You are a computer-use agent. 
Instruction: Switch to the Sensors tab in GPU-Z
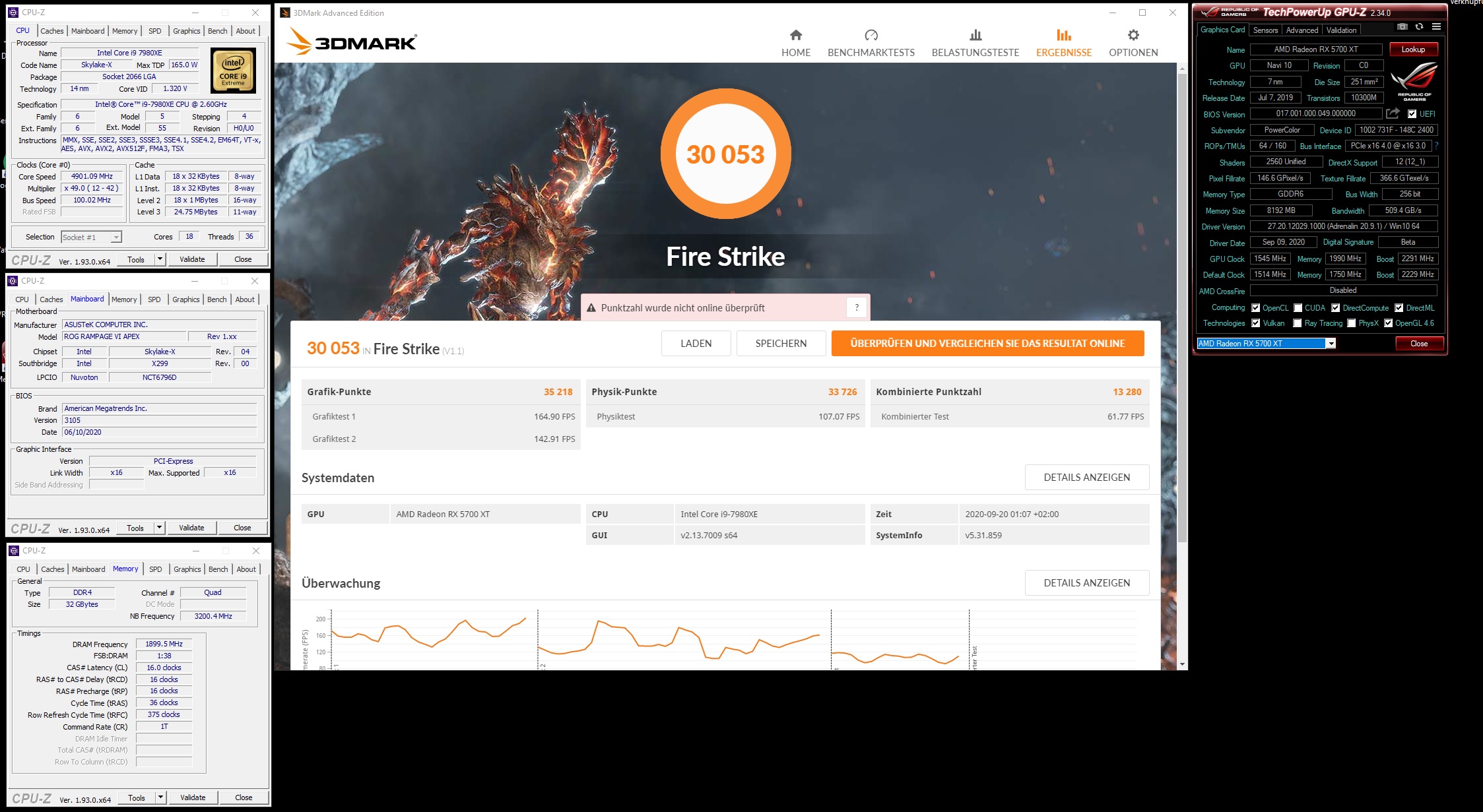(1265, 30)
